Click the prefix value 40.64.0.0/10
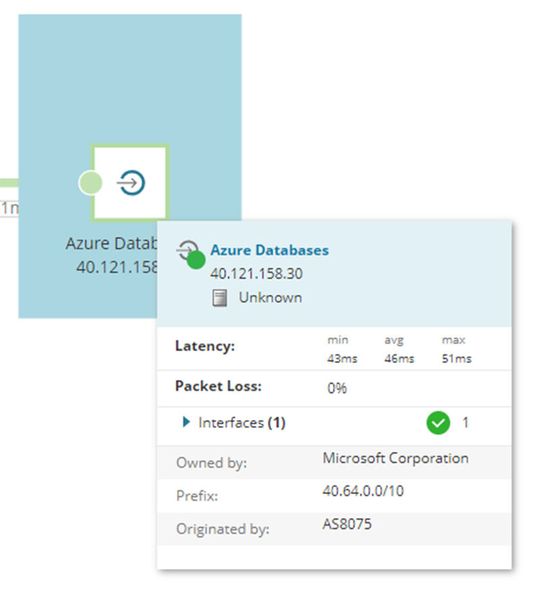Image resolution: width=540 pixels, height=600 pixels. point(363,491)
